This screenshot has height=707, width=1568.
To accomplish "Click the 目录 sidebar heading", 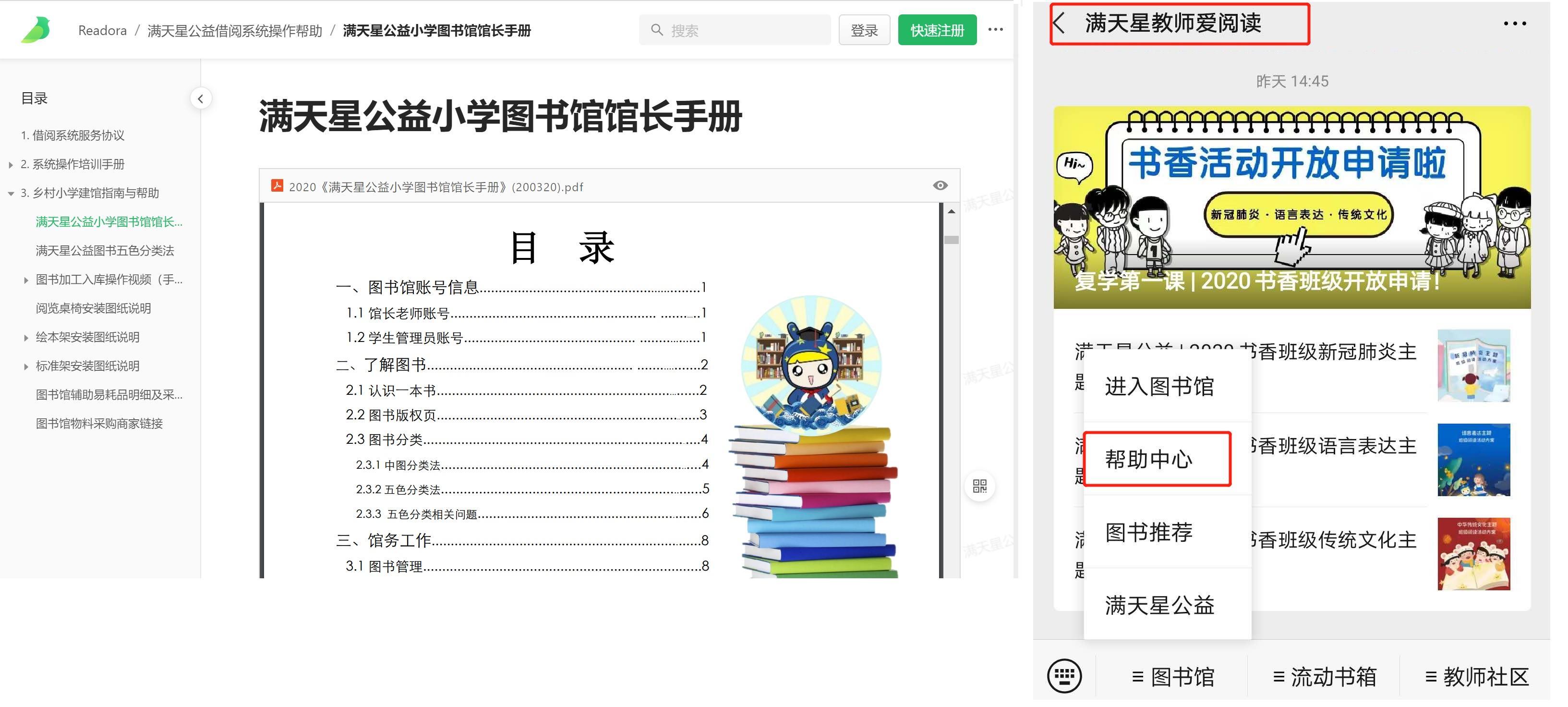I will pyautogui.click(x=34, y=98).
